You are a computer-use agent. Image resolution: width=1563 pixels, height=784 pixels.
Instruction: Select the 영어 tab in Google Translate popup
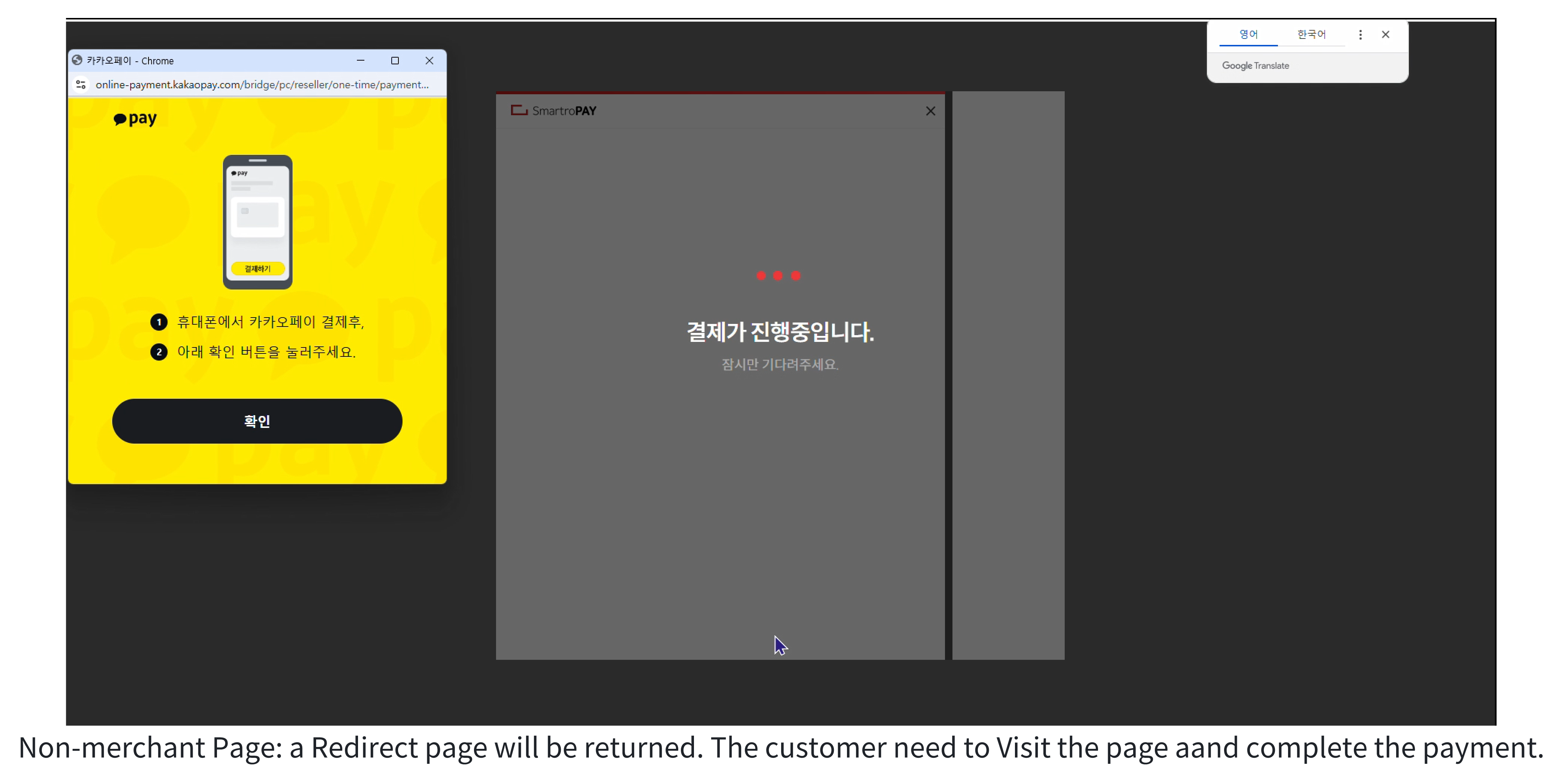(1248, 34)
